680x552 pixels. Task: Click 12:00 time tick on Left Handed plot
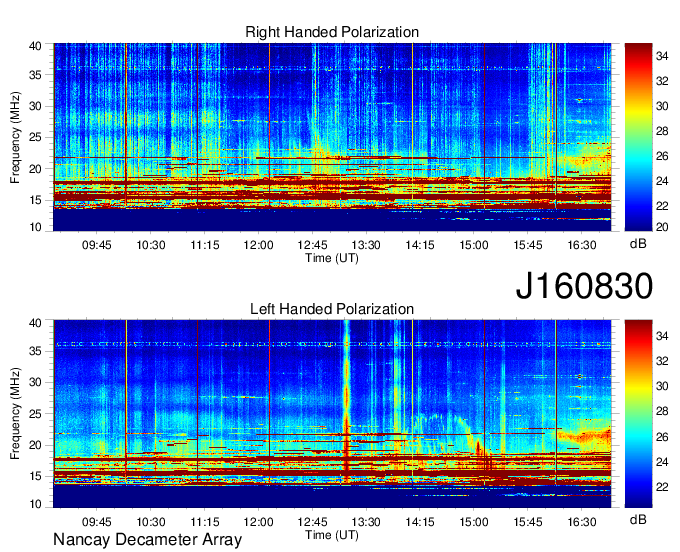(x=258, y=522)
